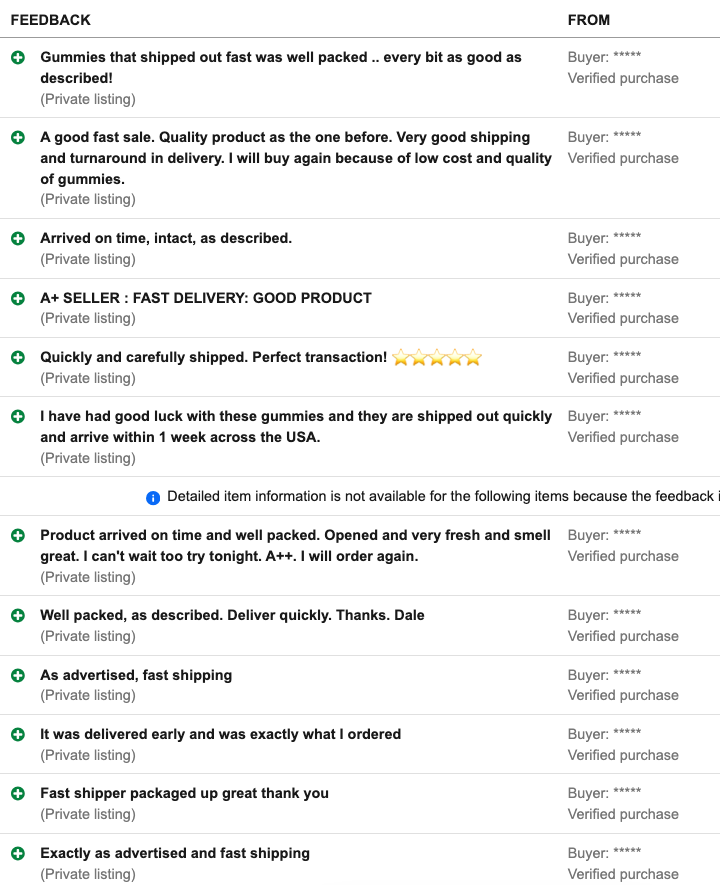Click "(Private listing)" under "Exactly as advertised"
This screenshot has height=885, width=720.
(x=88, y=874)
